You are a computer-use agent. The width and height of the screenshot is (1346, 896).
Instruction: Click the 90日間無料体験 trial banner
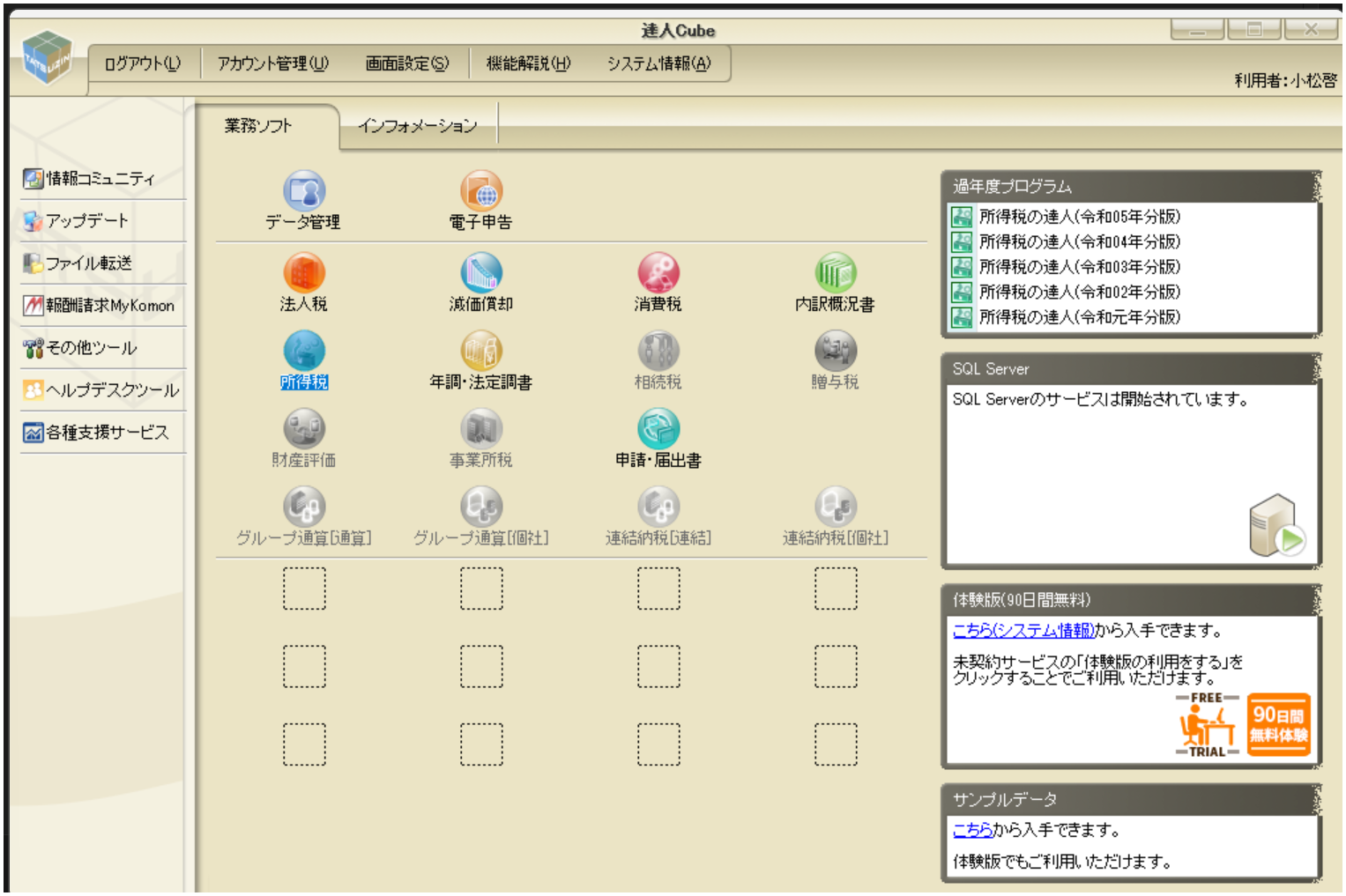click(x=1278, y=724)
